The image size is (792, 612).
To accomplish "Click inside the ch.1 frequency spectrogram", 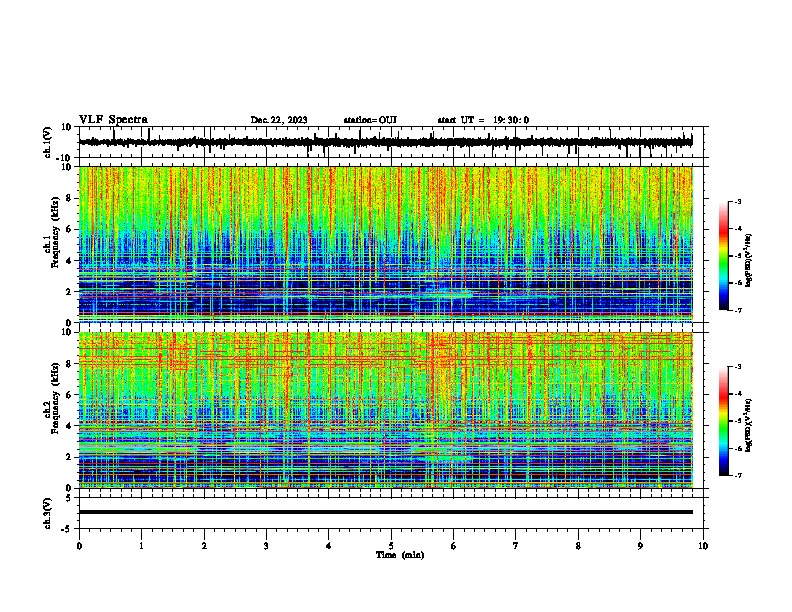I will point(385,244).
